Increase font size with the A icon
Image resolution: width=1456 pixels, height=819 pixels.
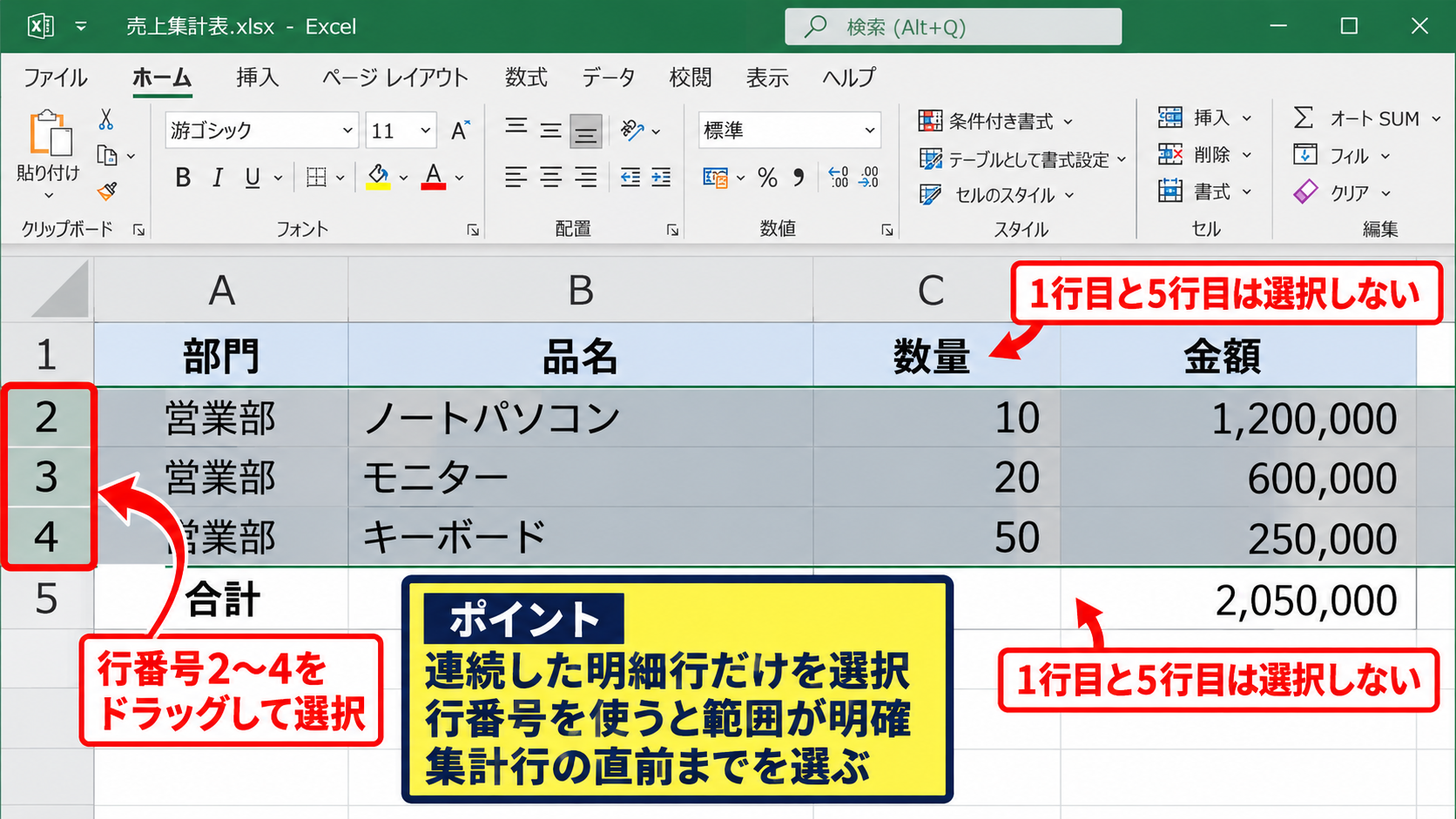click(460, 131)
